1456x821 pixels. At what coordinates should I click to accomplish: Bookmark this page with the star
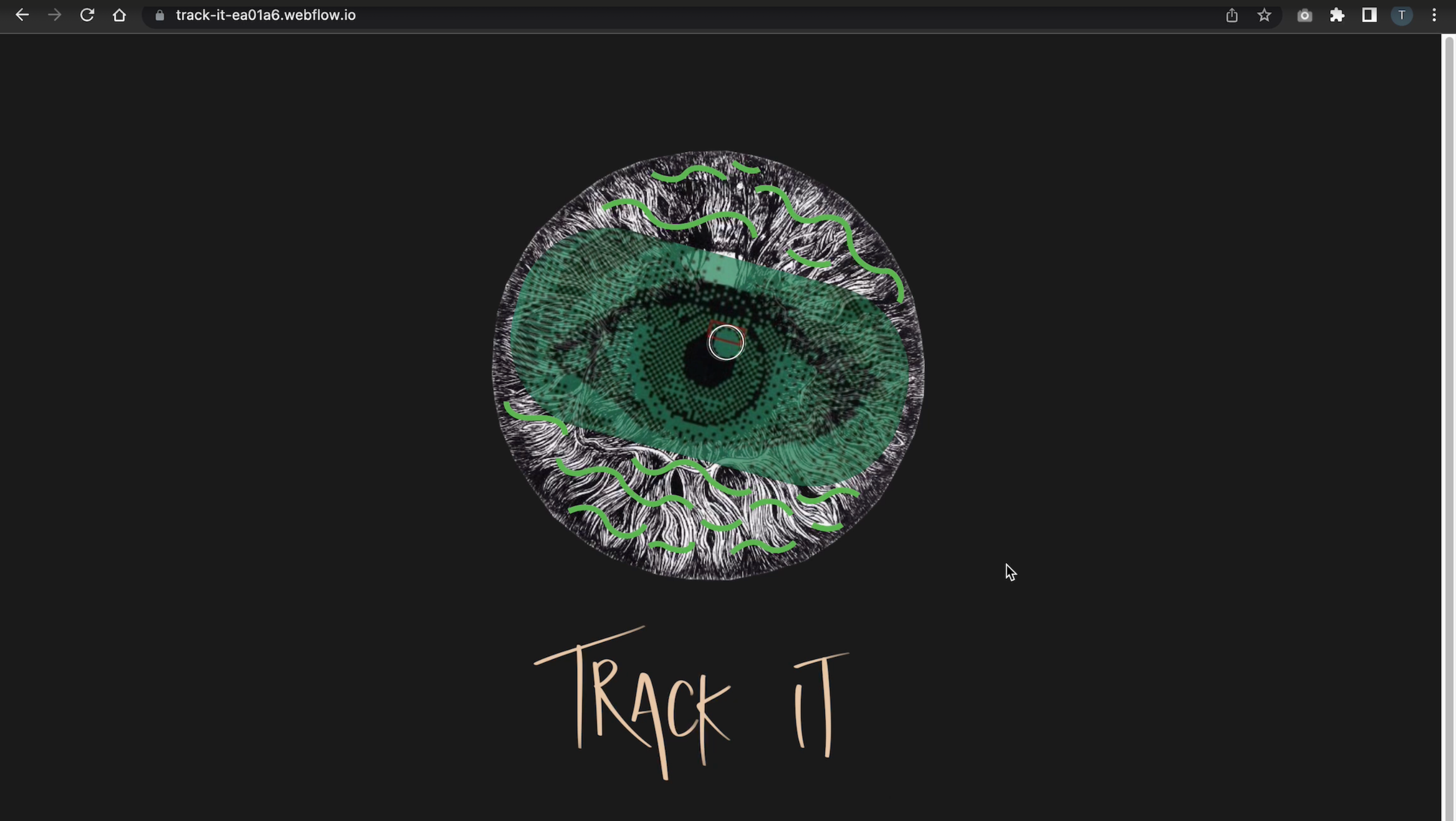(1264, 15)
